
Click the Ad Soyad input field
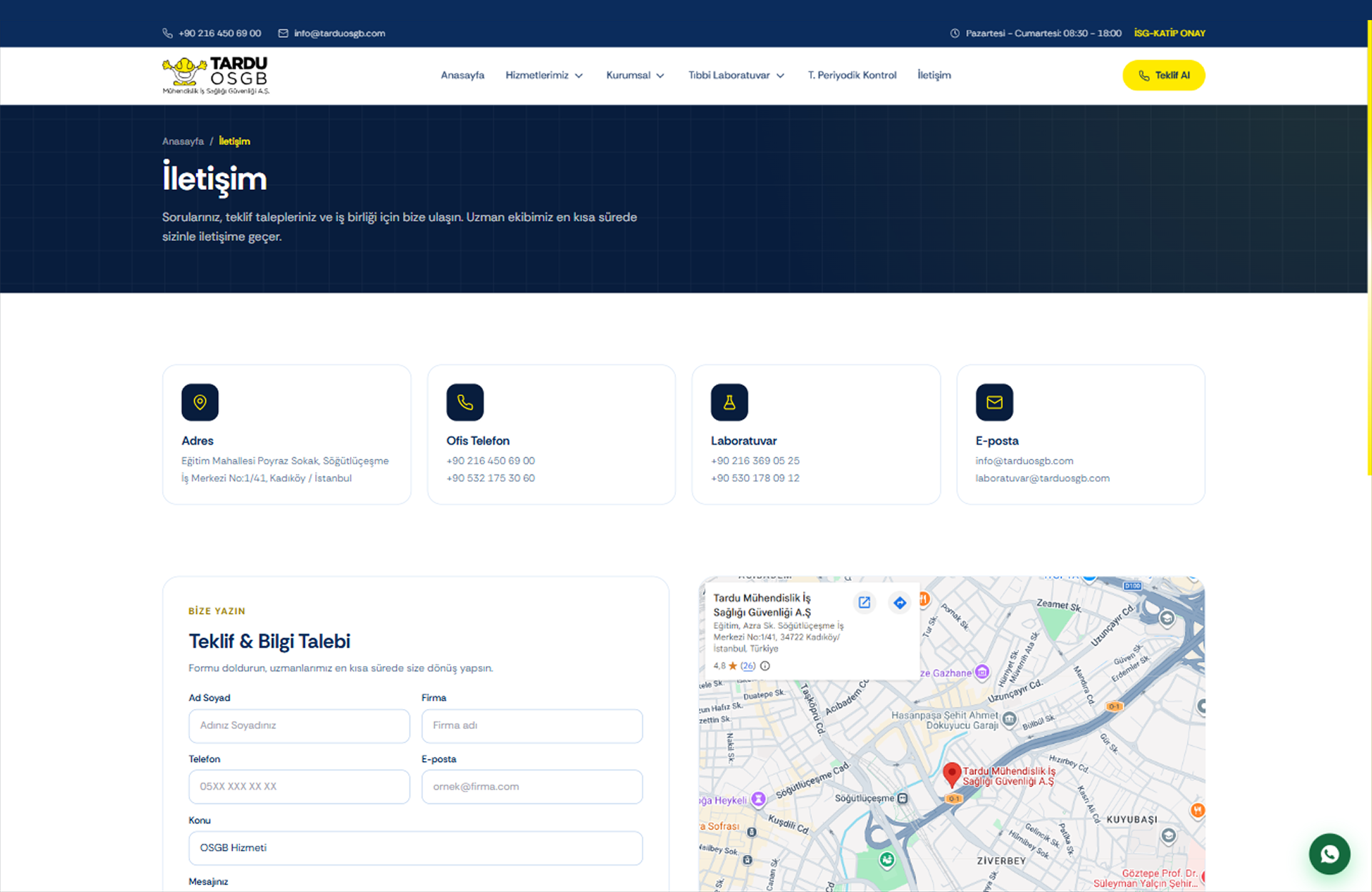coord(299,725)
